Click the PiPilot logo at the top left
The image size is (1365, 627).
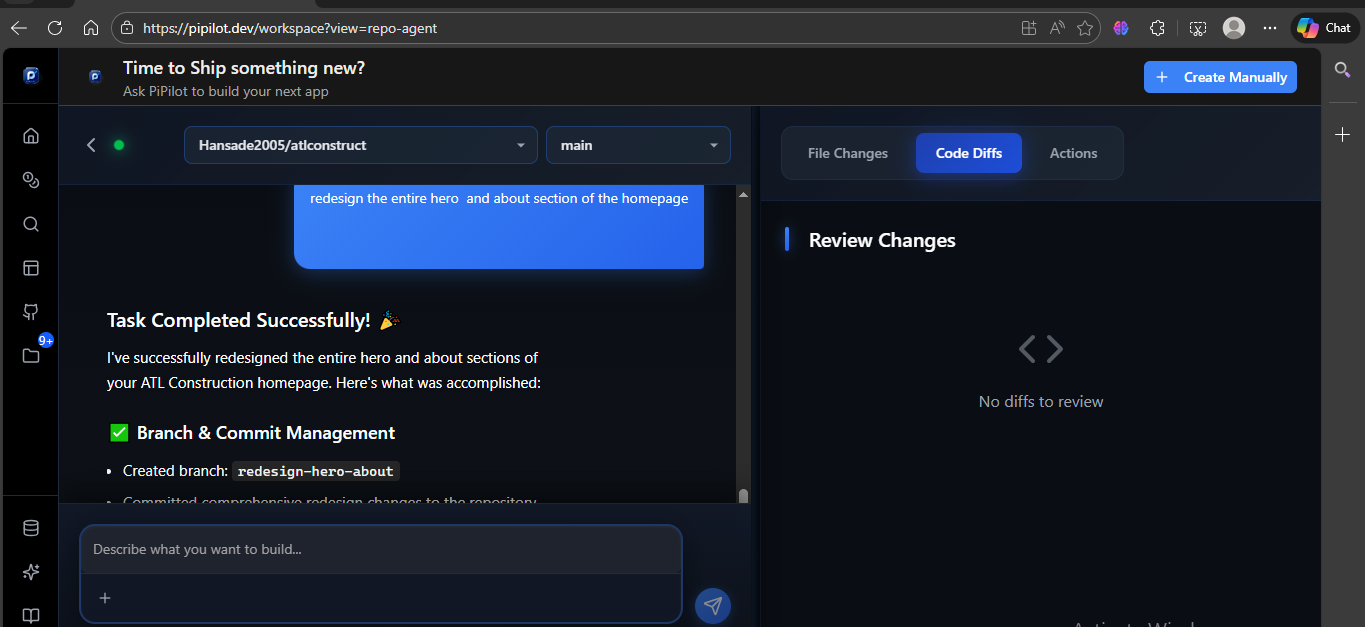[x=30, y=74]
